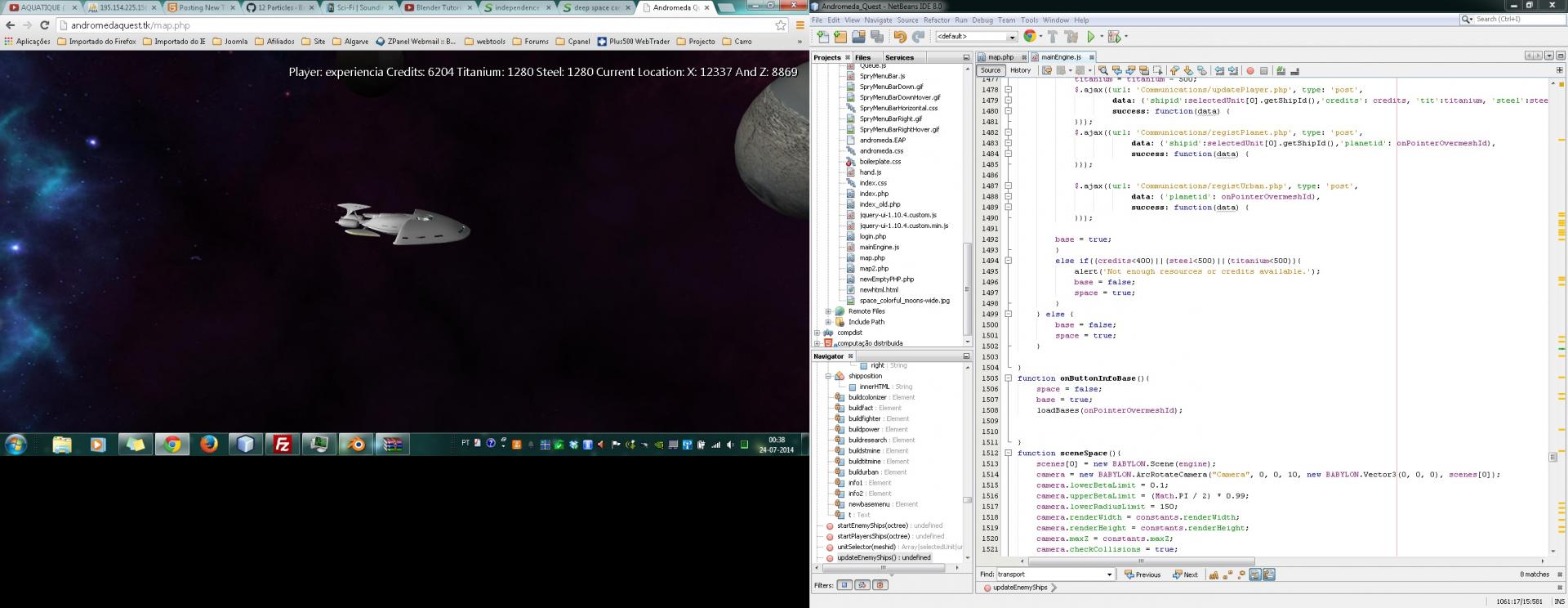Click Start Macro Recording red circle icon
Screen dimensions: 1568x608
(1249, 70)
